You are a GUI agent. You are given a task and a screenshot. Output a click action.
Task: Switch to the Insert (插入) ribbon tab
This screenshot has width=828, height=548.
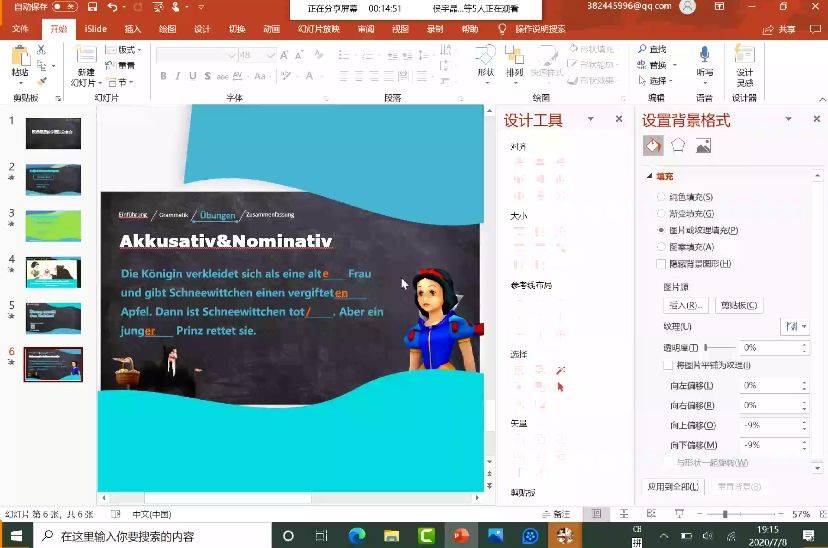coord(132,29)
